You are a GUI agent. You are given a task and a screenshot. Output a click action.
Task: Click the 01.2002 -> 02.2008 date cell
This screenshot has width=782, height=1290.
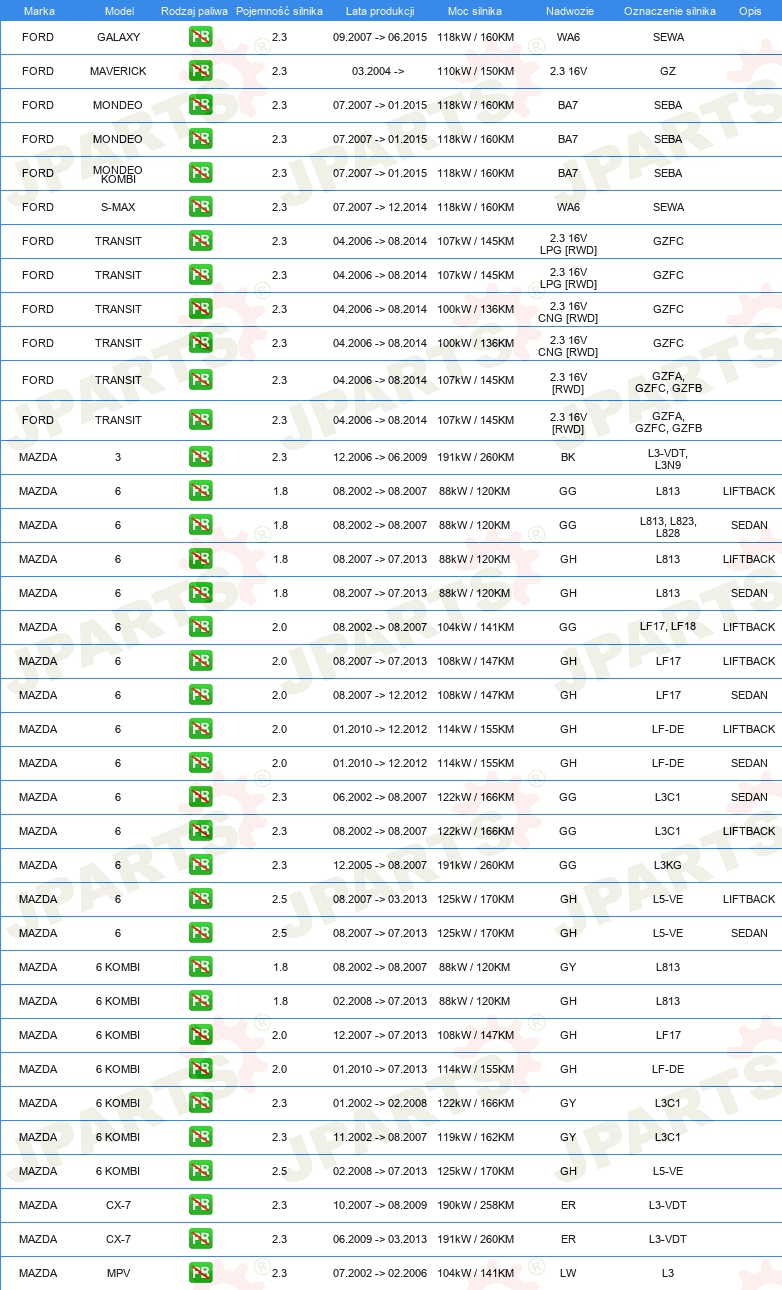(380, 1103)
